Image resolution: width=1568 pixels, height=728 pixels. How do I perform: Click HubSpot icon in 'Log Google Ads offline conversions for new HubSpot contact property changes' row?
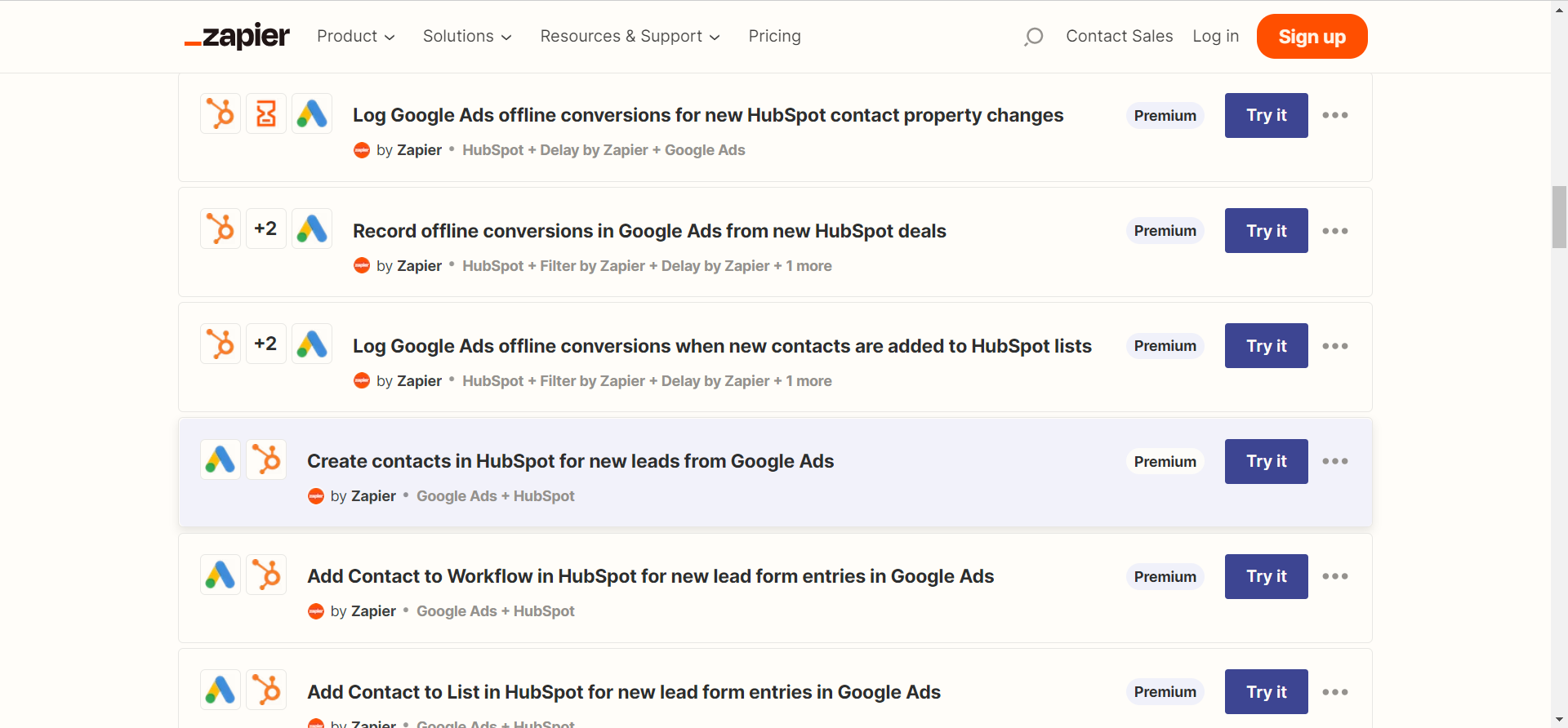tap(220, 113)
